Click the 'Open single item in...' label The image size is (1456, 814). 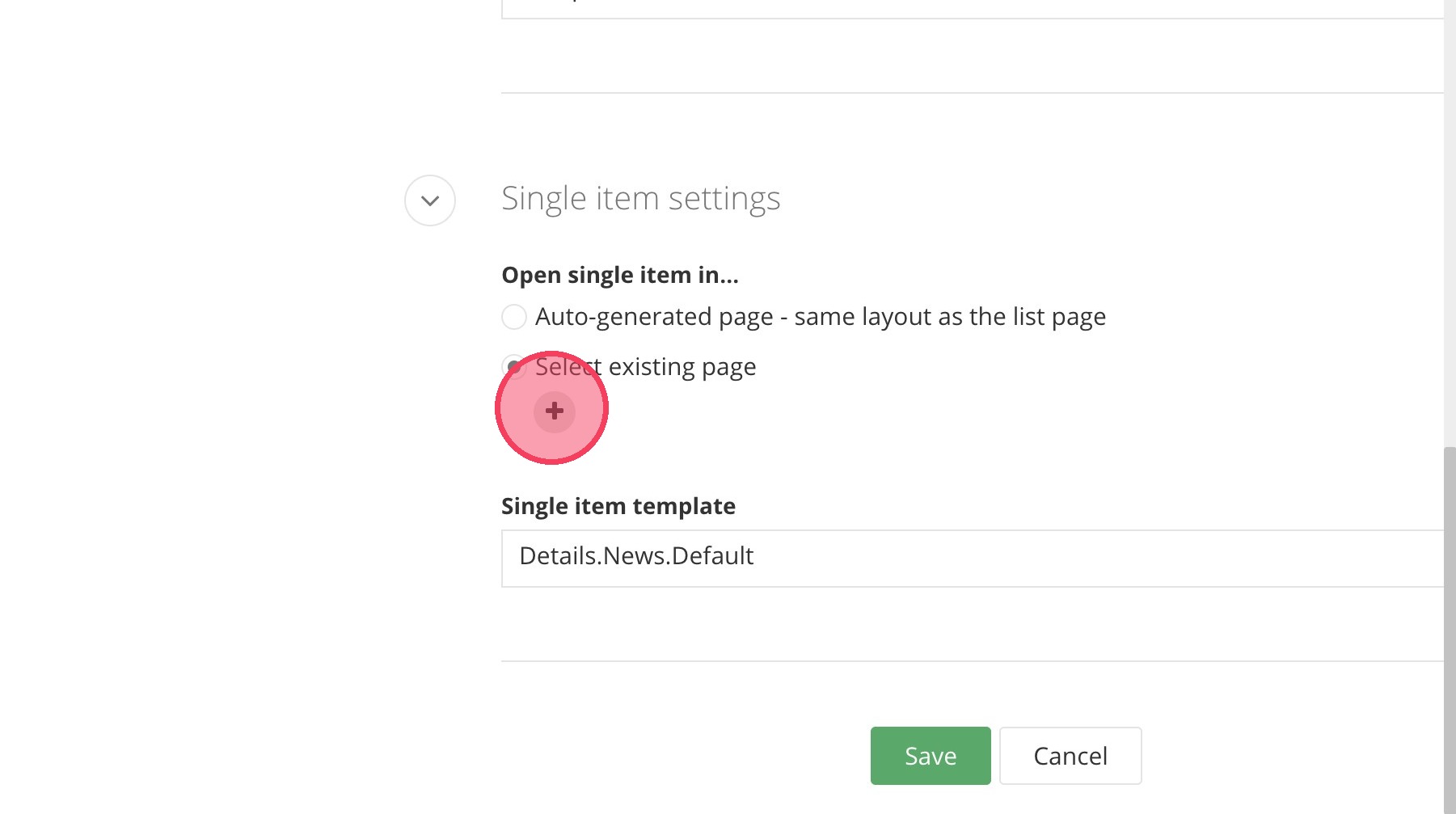tap(619, 276)
